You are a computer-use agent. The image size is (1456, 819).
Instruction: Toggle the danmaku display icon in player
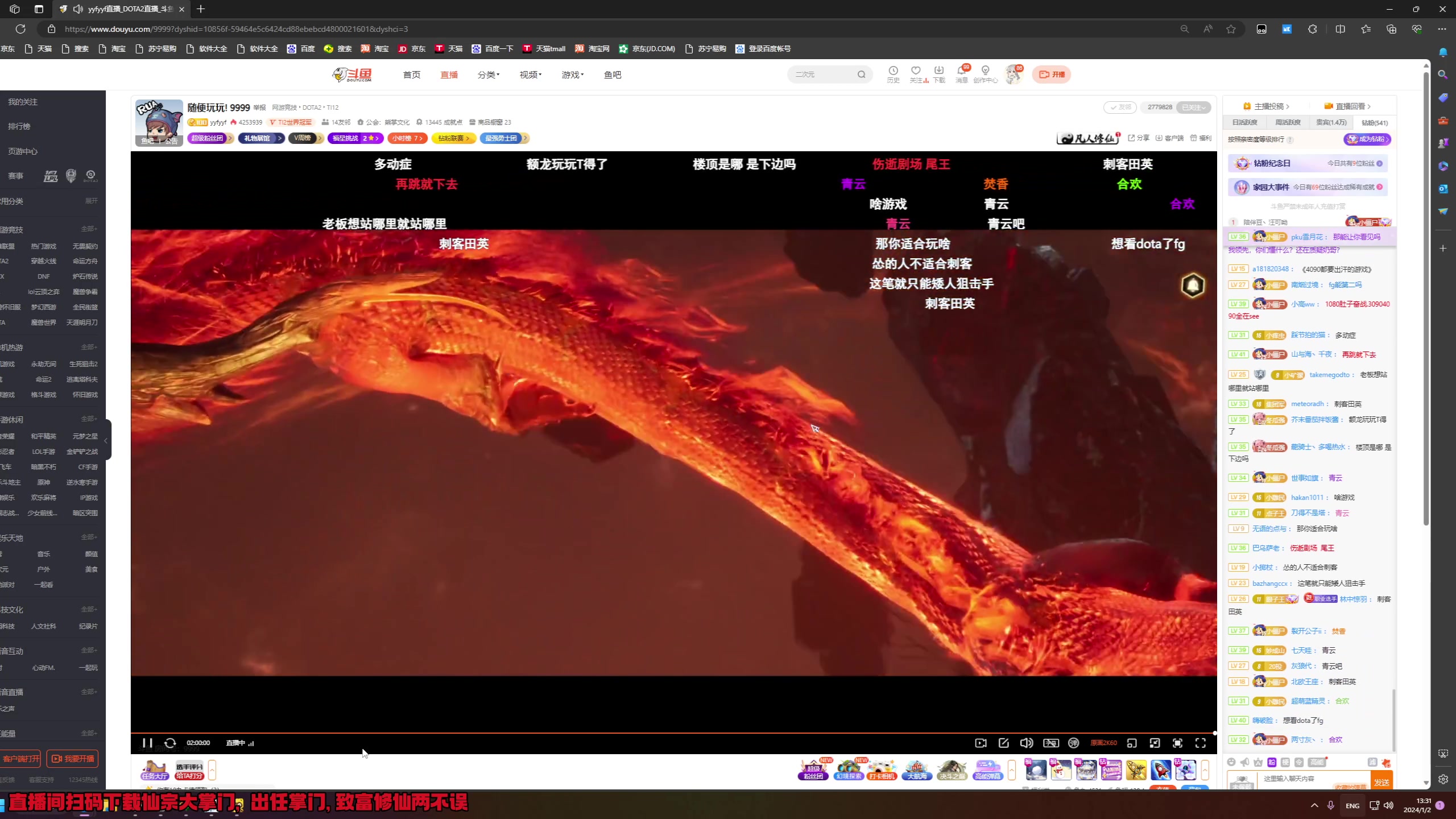tap(1050, 743)
